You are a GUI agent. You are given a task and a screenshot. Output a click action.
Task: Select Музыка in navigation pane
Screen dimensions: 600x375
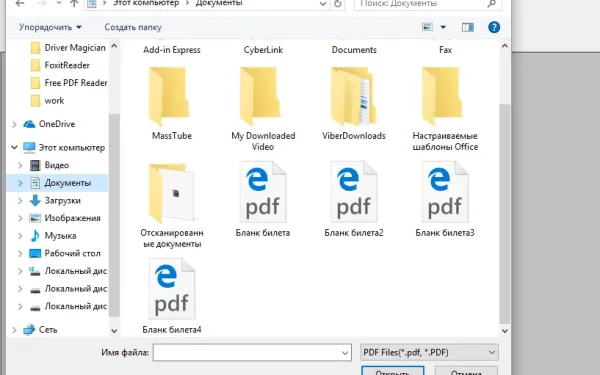pyautogui.click(x=53, y=236)
